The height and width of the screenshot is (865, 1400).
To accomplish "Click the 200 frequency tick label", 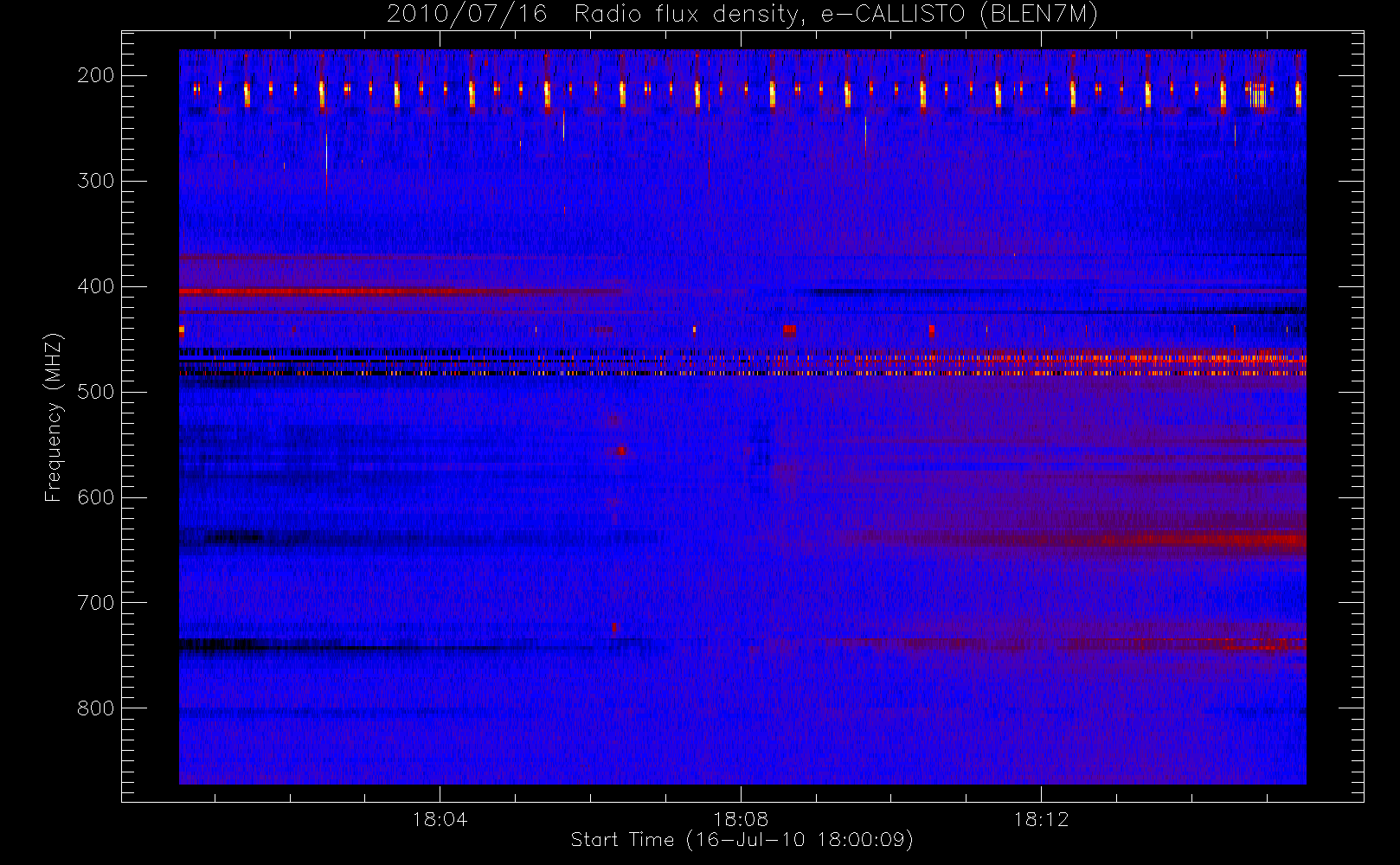I will tap(96, 75).
